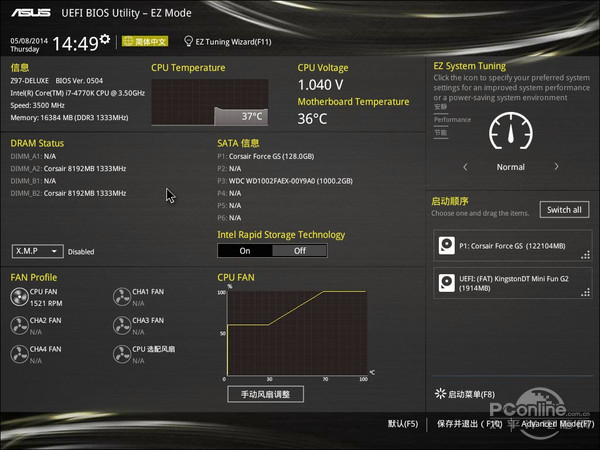Click the CPU fan curve graph
The height and width of the screenshot is (450, 600).
point(297,333)
